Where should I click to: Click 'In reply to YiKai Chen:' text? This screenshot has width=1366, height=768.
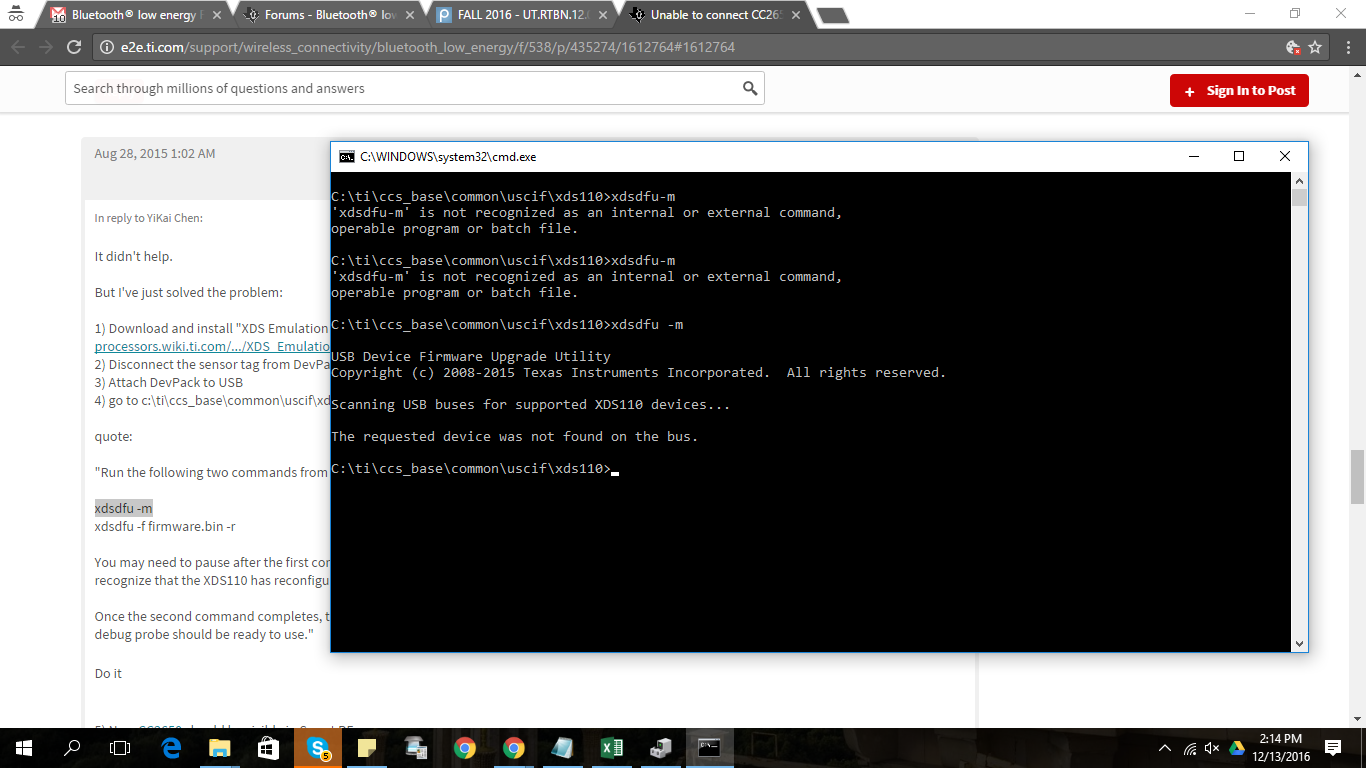[x=149, y=218]
